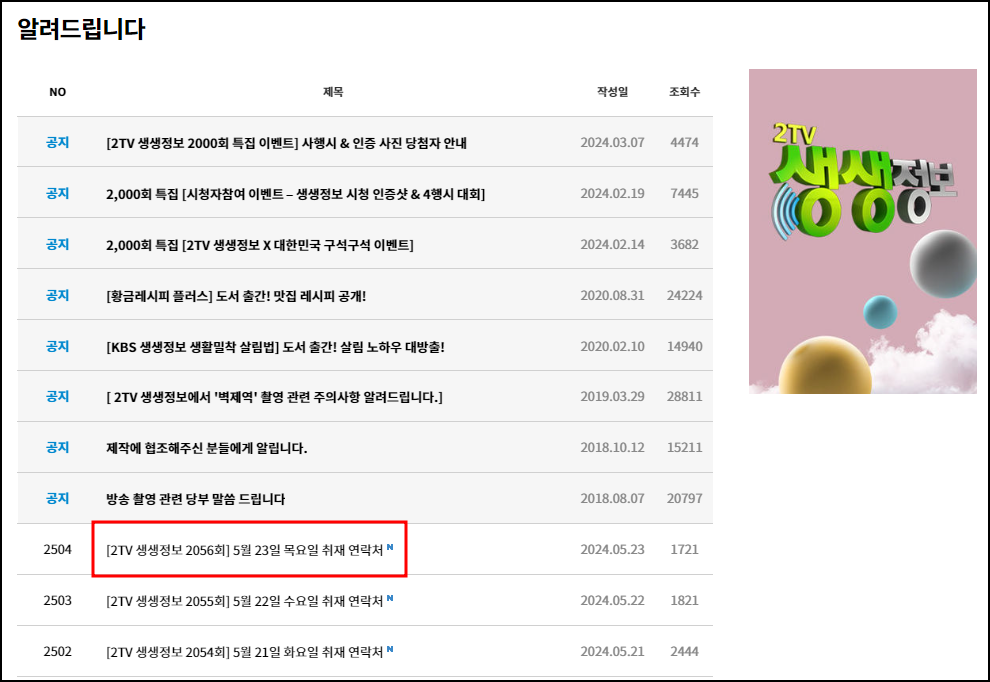Open post 2056회 5월 23일 목요일 취재 연락처
The image size is (990, 682).
(244, 550)
